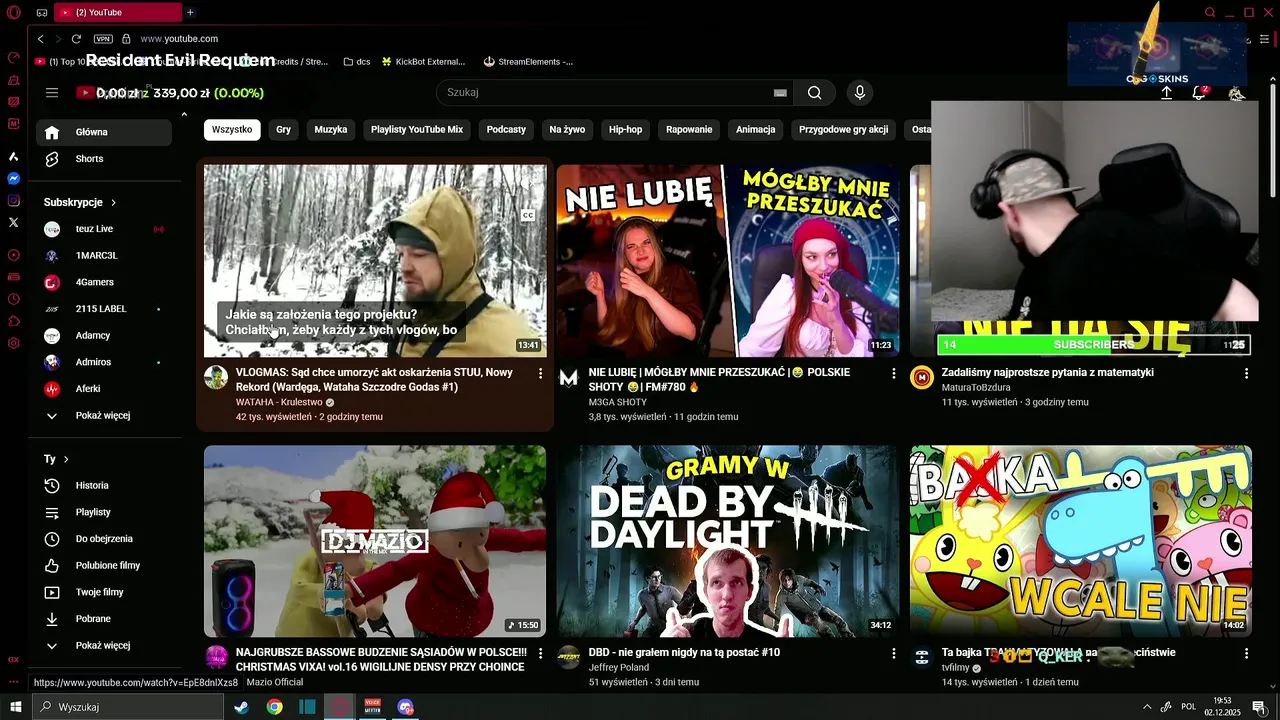This screenshot has height=720, width=1280.
Task: Play the Dead by Daylight thumbnail
Action: click(728, 541)
